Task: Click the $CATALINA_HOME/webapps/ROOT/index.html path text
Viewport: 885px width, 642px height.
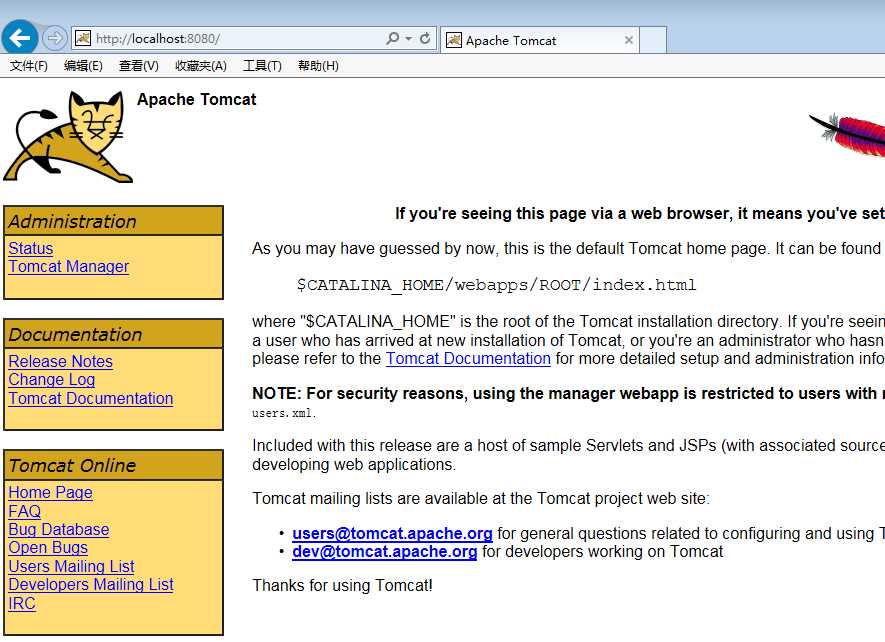Action: point(497,285)
